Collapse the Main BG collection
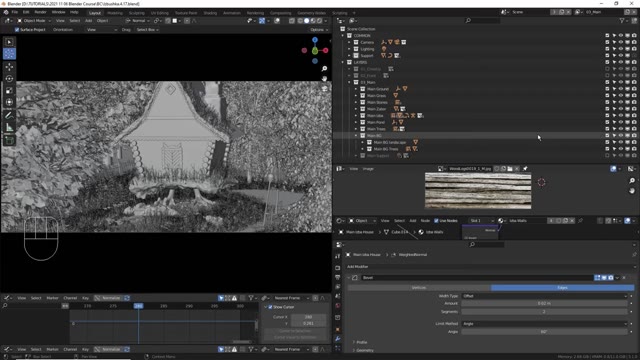Screen dimensions: 640x360 pos(356,136)
